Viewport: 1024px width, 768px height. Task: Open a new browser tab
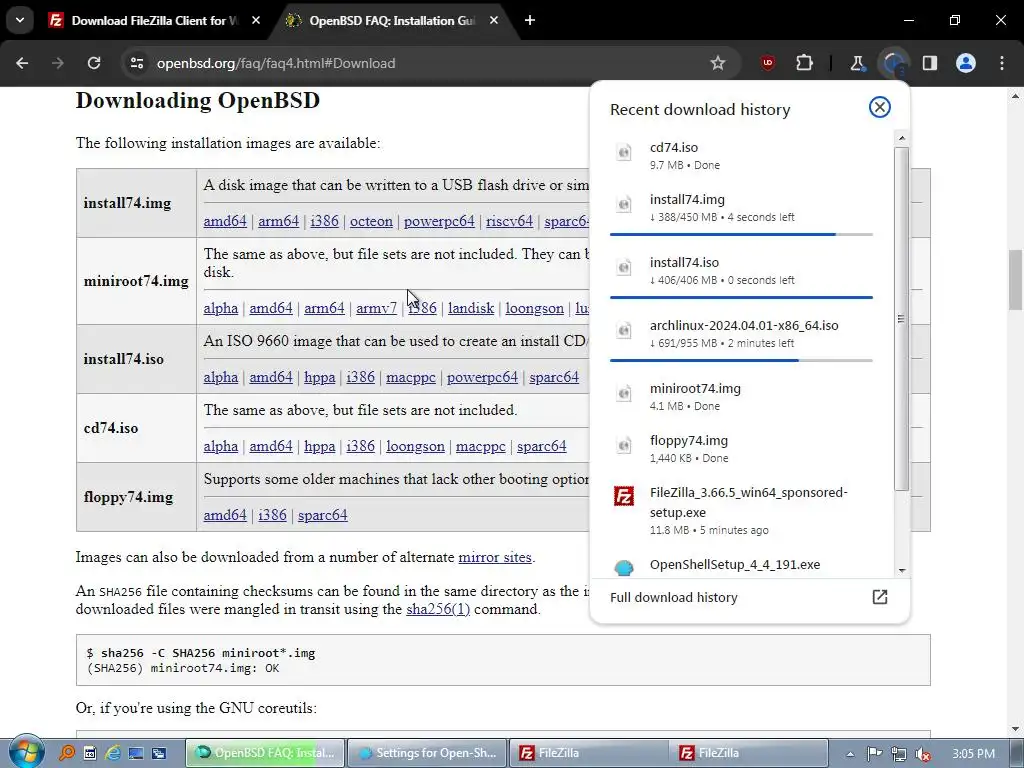click(x=530, y=20)
